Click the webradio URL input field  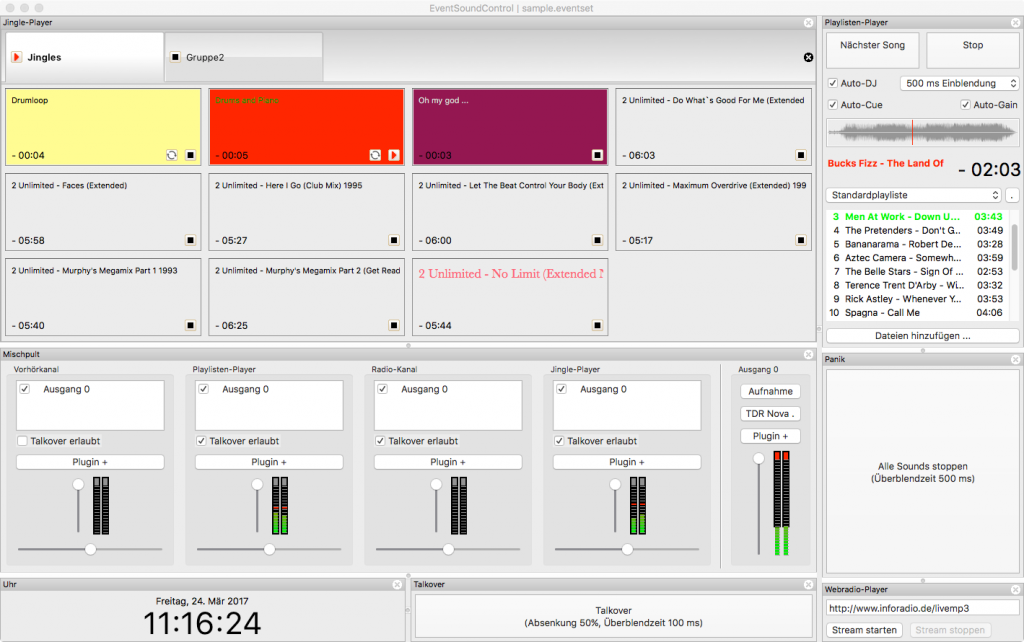[x=922, y=608]
